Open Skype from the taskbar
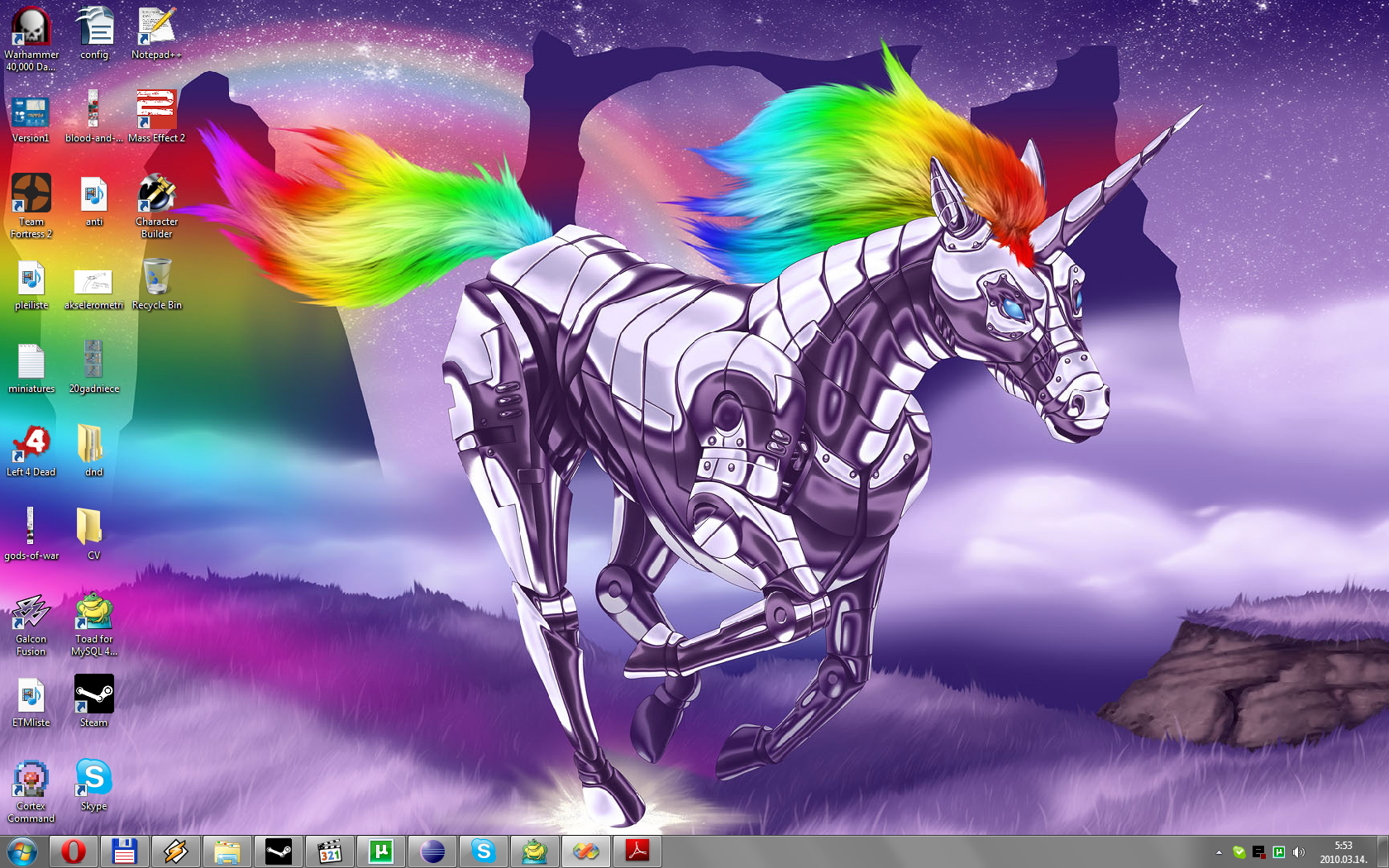 pos(484,851)
